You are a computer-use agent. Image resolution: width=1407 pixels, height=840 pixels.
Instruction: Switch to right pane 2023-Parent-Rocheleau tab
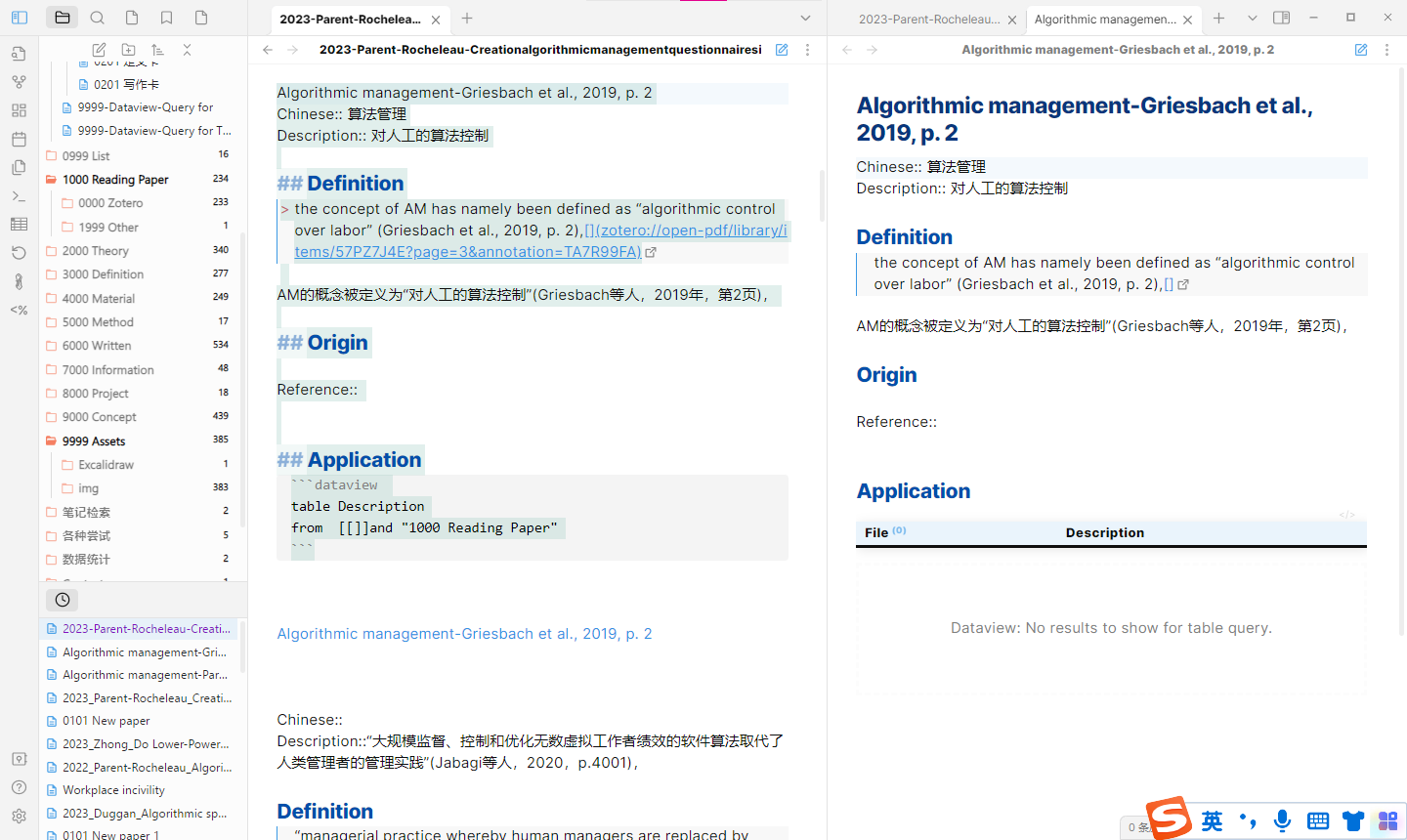tap(929, 19)
